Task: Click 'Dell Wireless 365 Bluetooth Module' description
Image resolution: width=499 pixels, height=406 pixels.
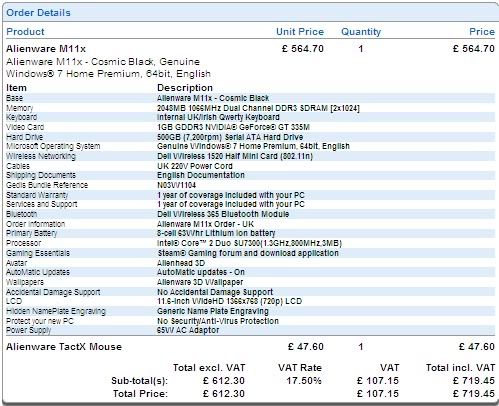Action: click(x=223, y=214)
